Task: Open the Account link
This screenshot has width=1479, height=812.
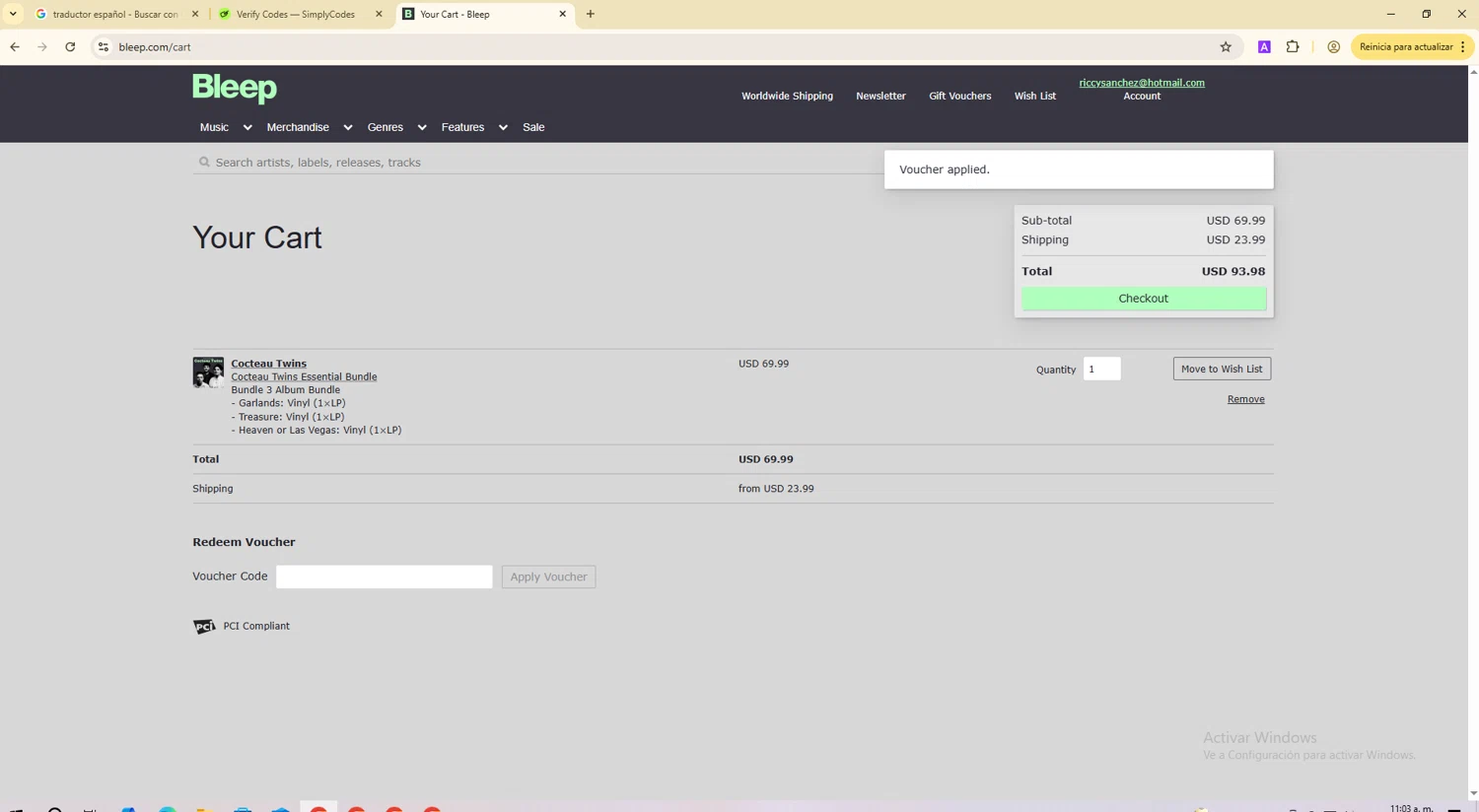Action: coord(1142,96)
